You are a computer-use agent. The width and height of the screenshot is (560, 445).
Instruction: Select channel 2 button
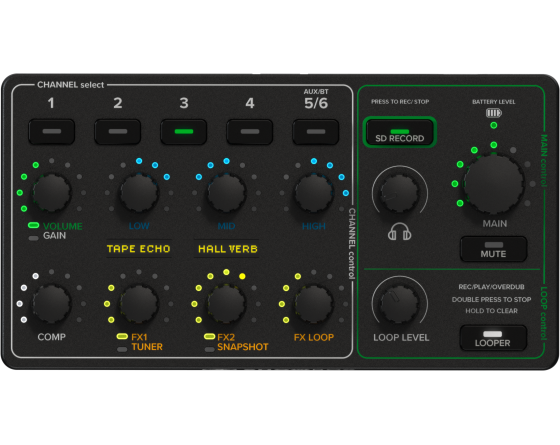pyautogui.click(x=118, y=132)
